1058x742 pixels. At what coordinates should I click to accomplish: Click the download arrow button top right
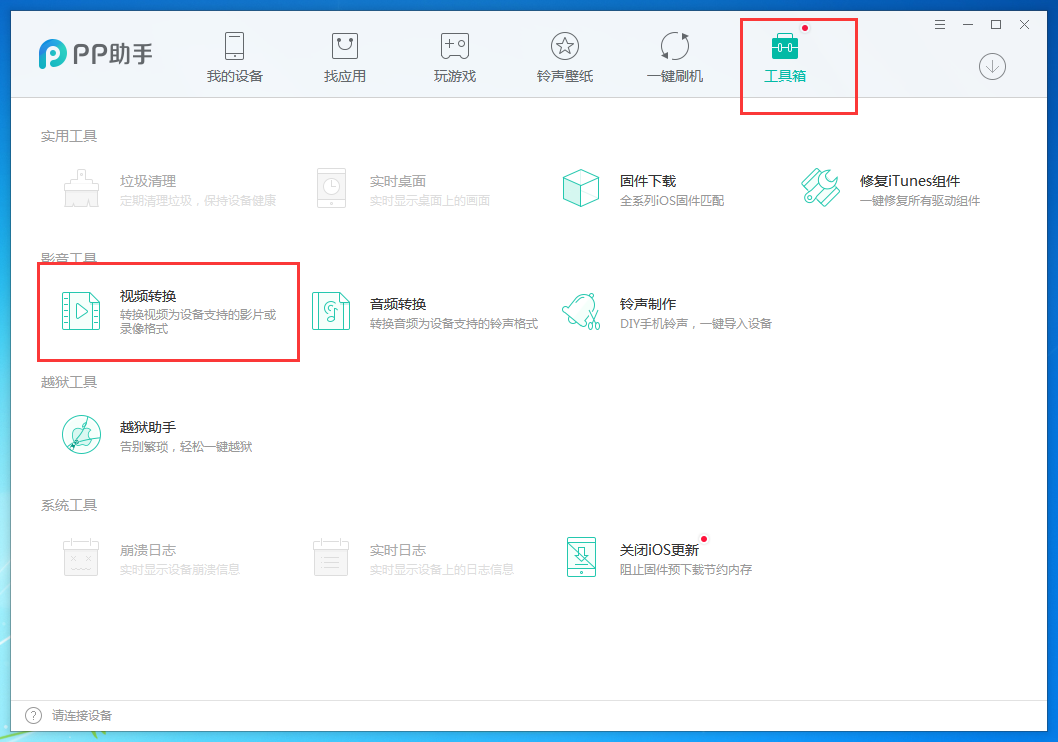(x=992, y=67)
